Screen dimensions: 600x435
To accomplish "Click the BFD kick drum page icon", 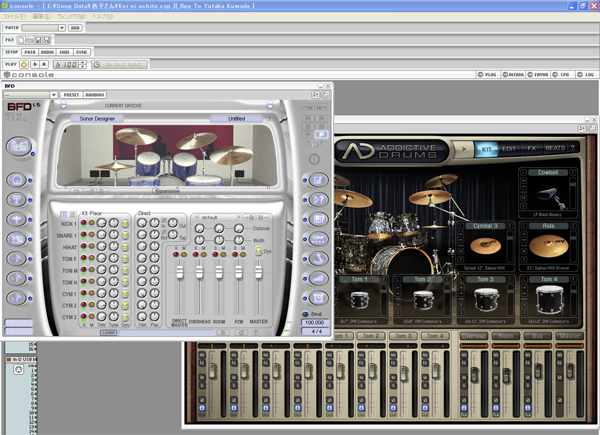I will click(x=16, y=179).
